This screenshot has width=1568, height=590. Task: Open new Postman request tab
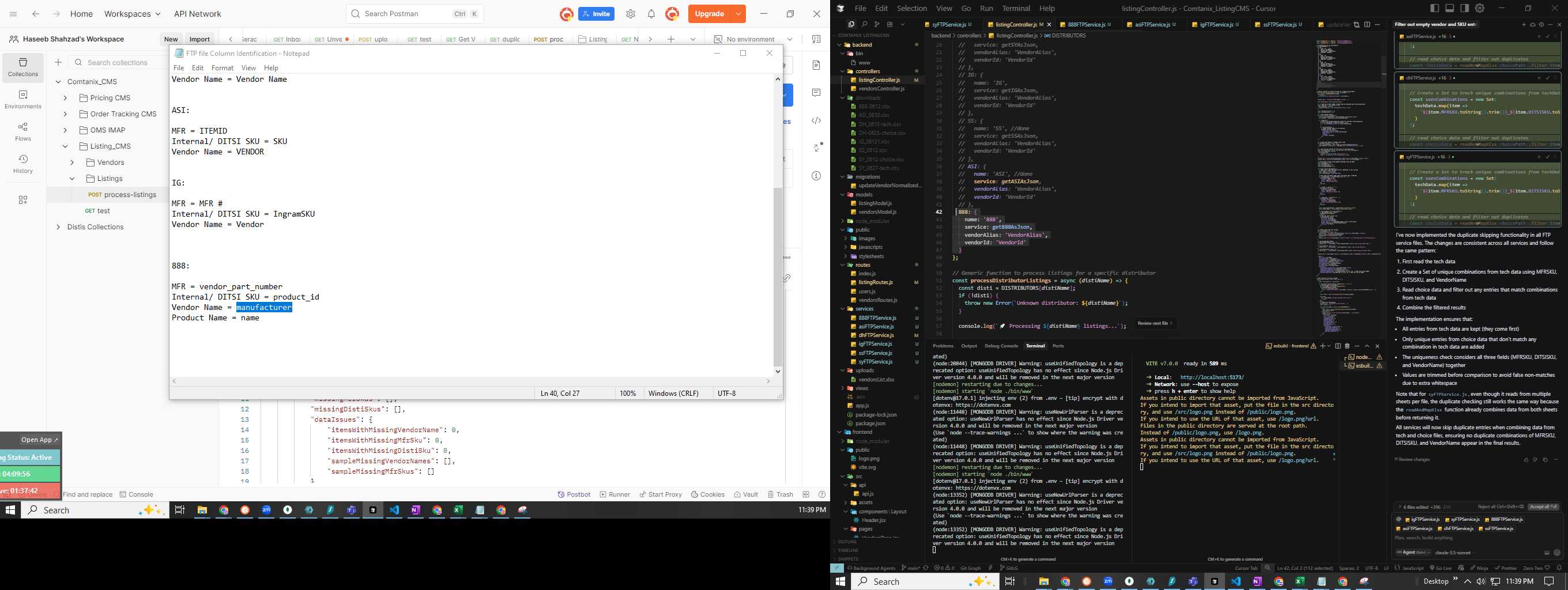pos(671,39)
